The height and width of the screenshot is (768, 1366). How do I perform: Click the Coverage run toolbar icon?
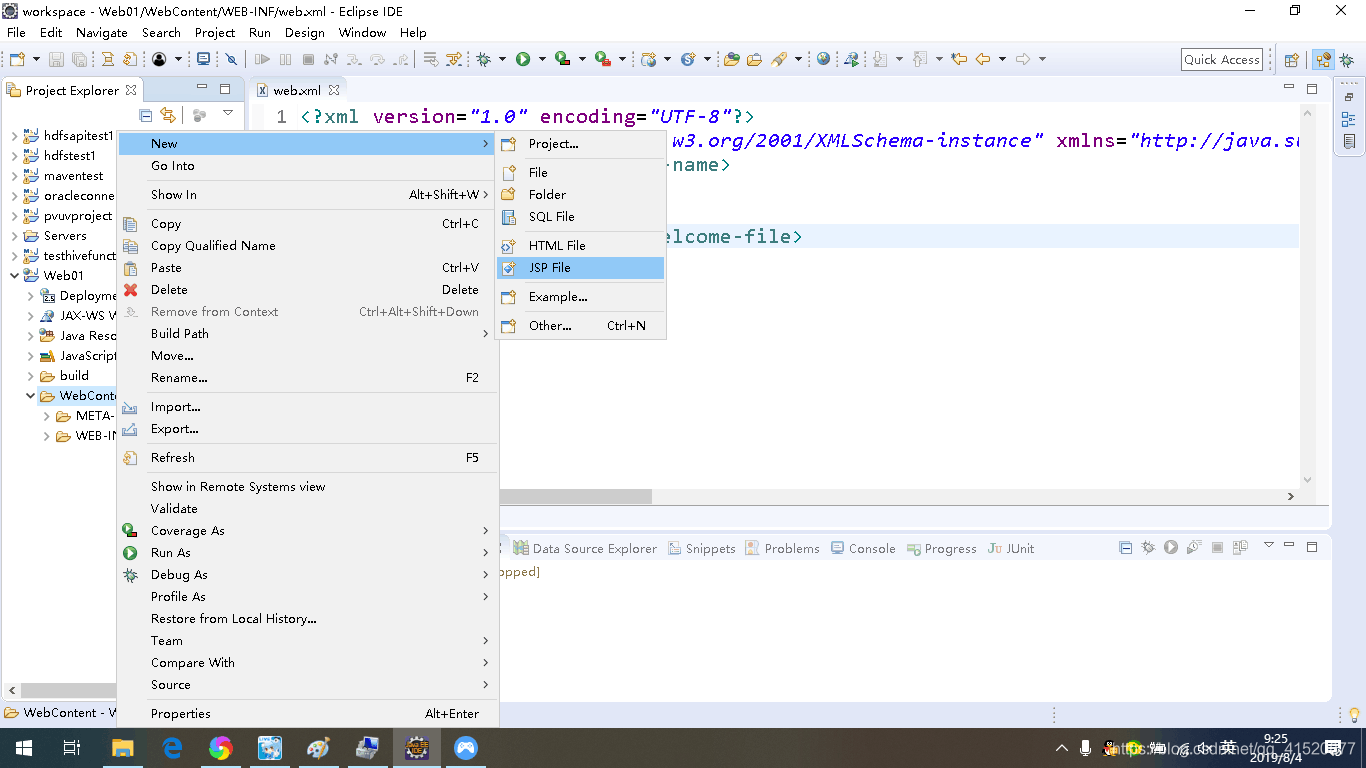pos(563,59)
